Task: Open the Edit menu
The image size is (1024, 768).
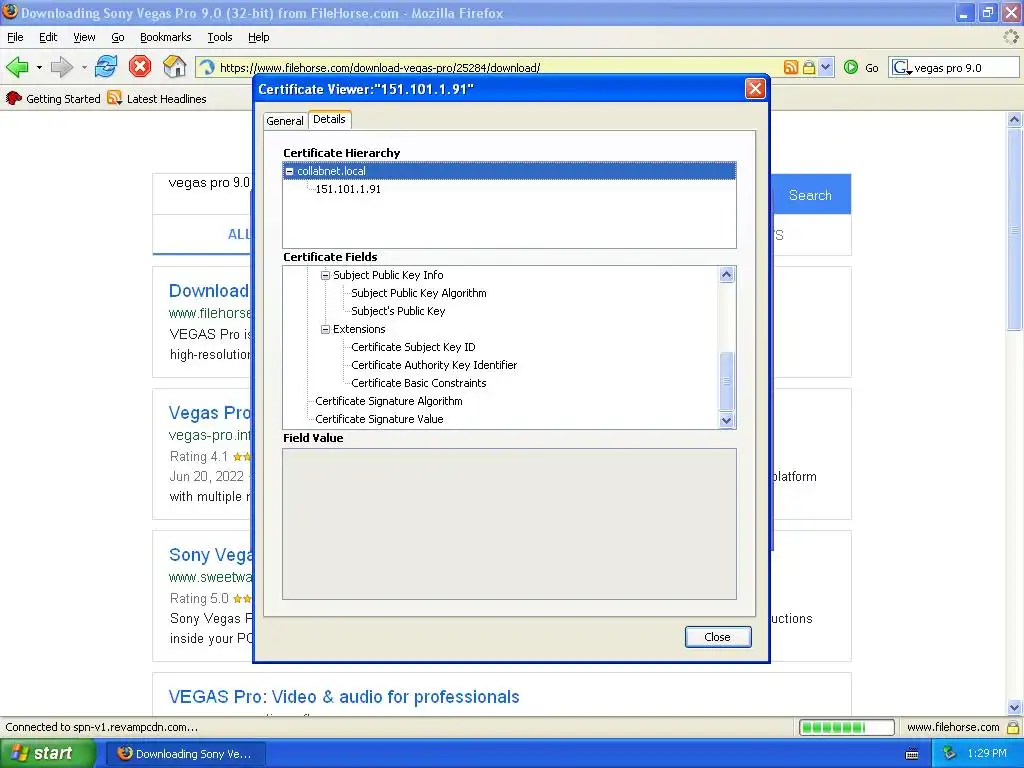Action: point(48,37)
